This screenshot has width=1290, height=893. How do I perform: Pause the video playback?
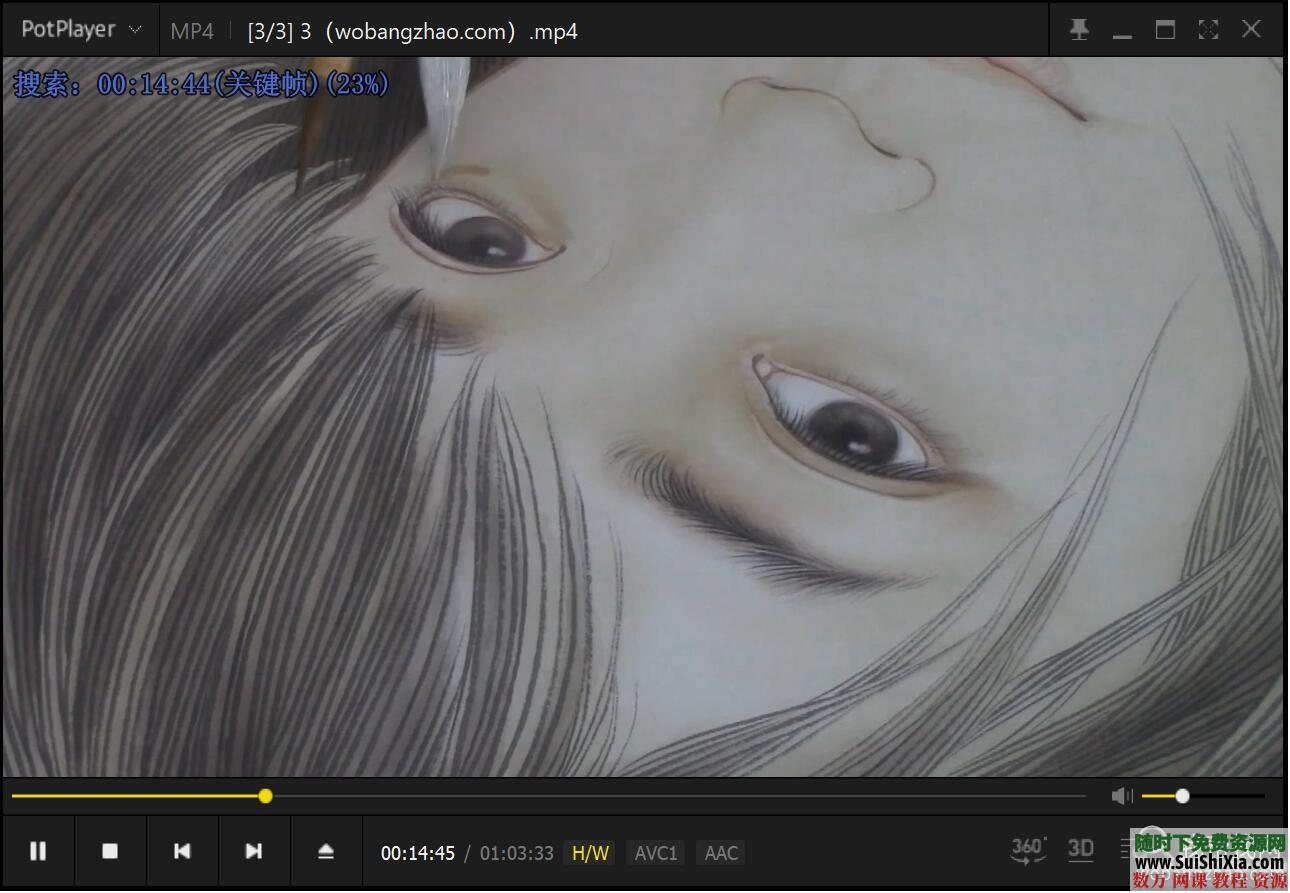coord(38,851)
